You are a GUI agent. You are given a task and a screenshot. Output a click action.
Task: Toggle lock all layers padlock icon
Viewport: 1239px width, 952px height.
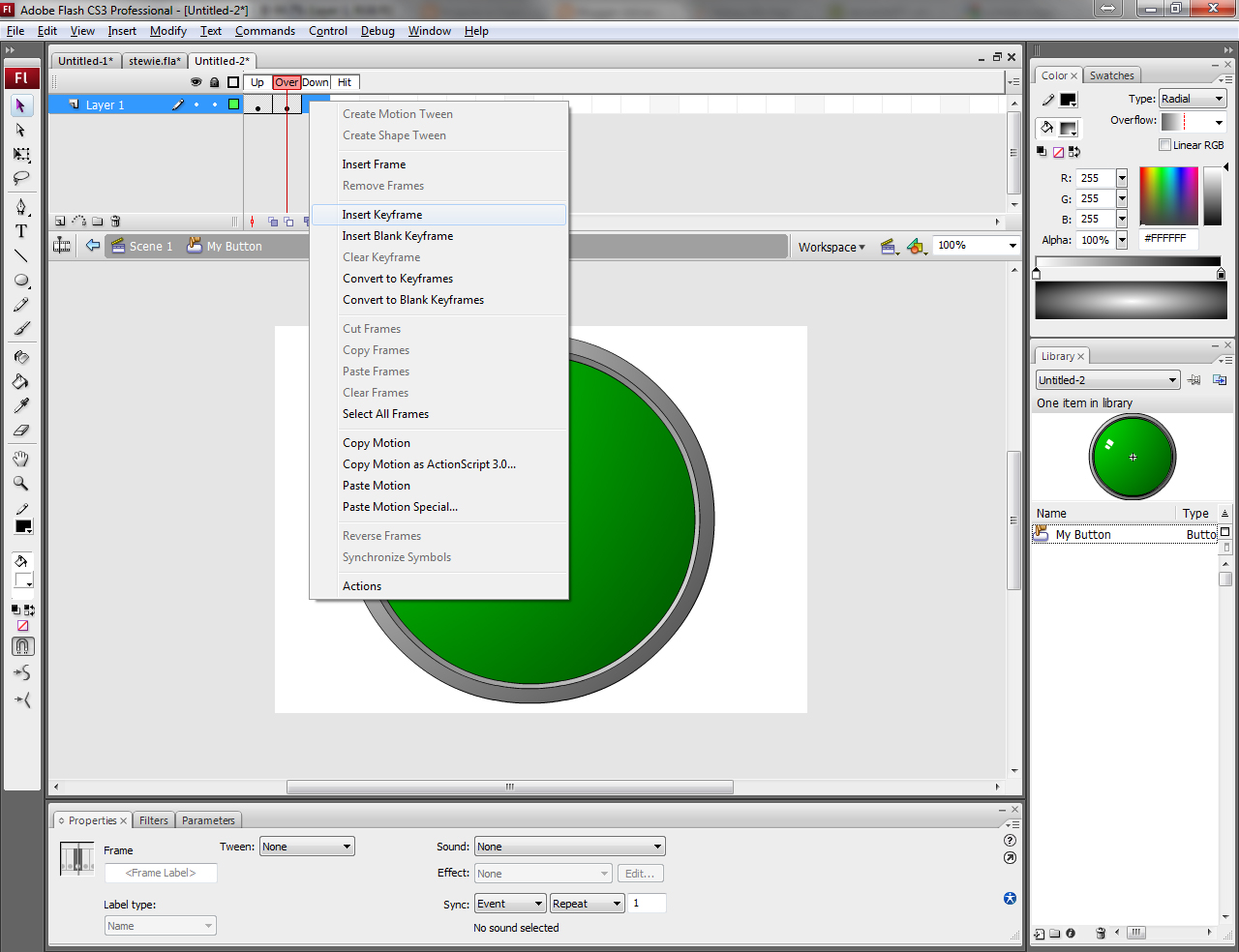coord(214,82)
